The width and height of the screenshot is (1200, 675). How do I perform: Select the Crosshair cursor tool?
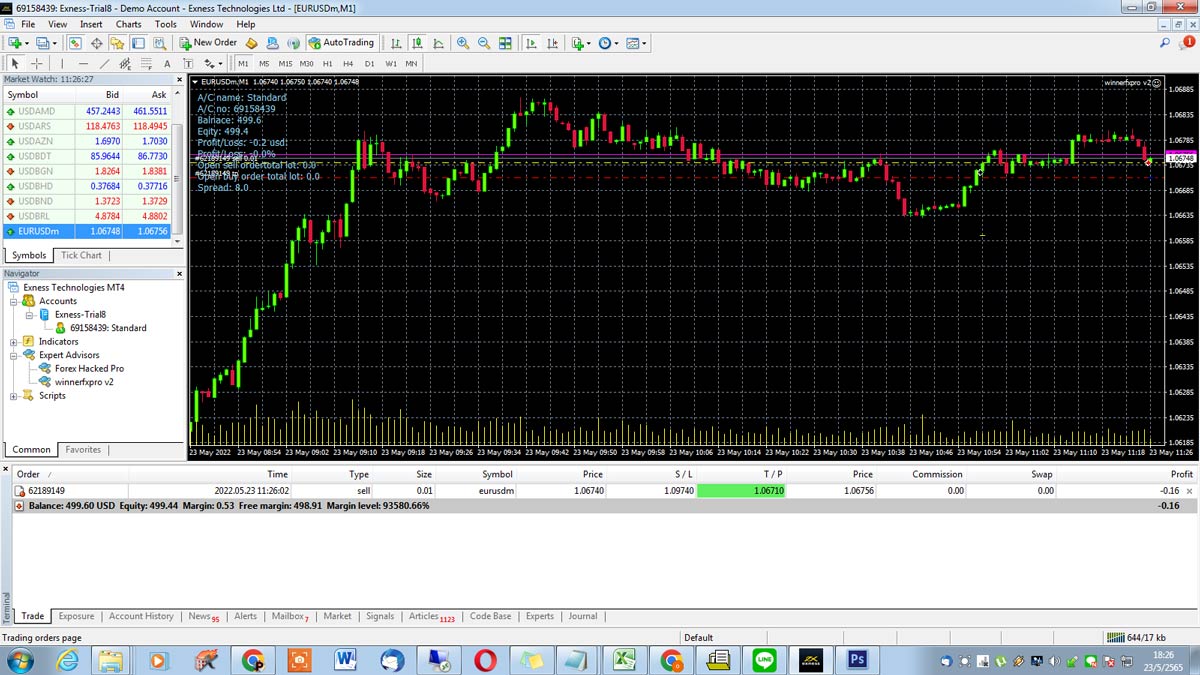[x=36, y=63]
